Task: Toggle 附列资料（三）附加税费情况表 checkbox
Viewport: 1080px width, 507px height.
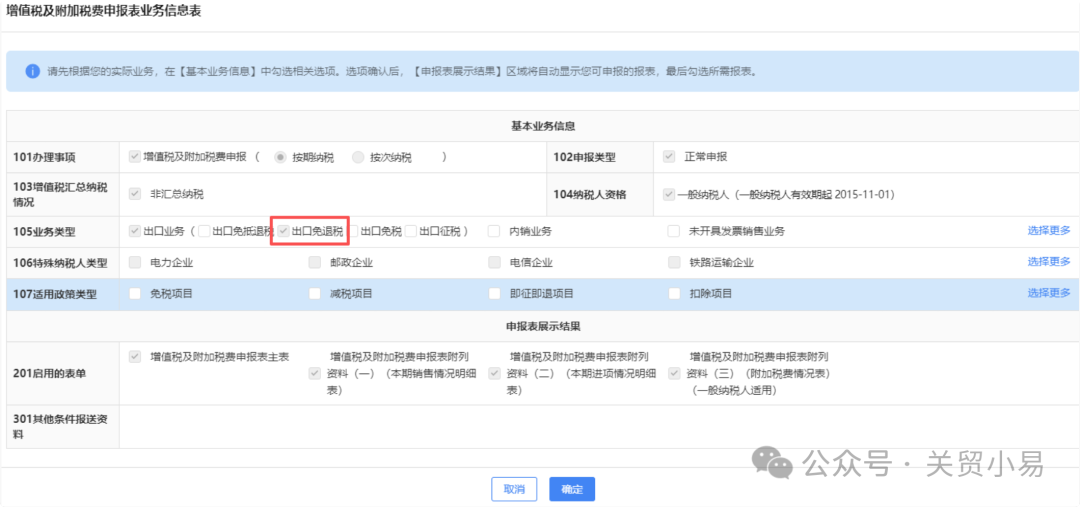Action: (x=674, y=373)
